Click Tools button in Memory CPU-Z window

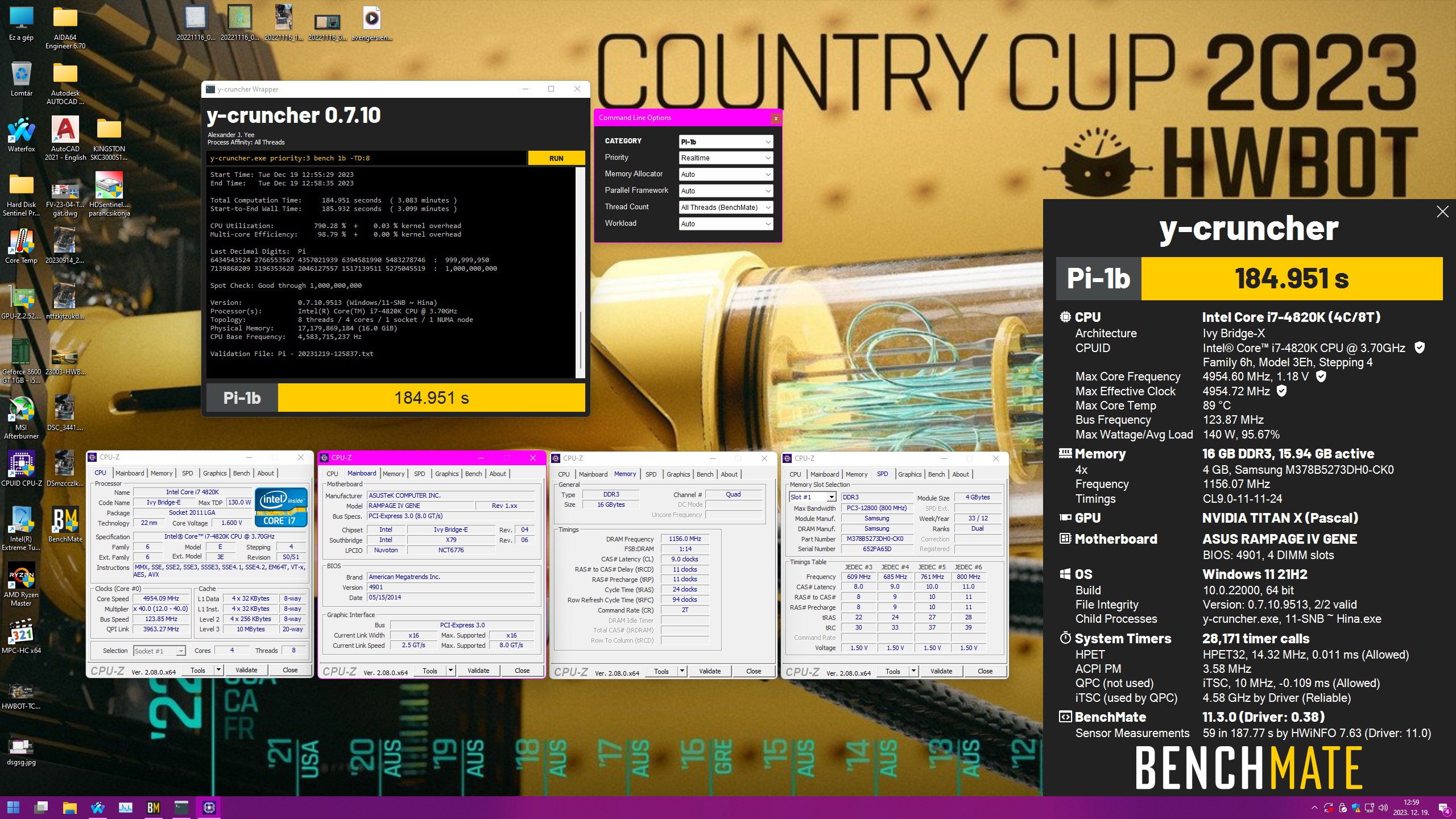[x=661, y=672]
